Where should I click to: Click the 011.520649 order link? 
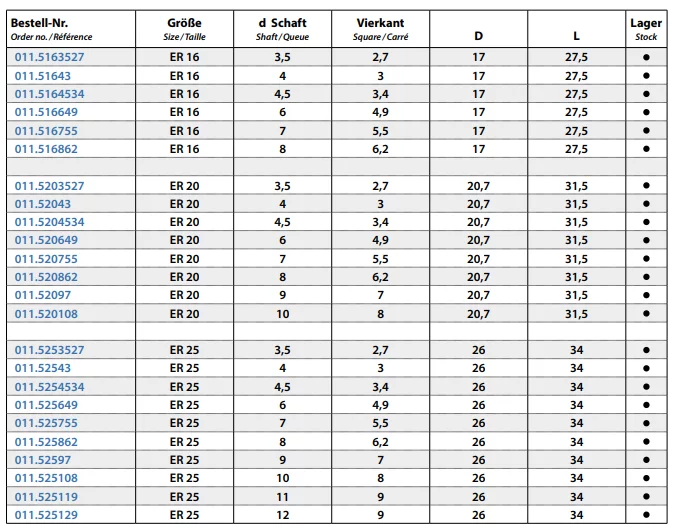coord(46,240)
